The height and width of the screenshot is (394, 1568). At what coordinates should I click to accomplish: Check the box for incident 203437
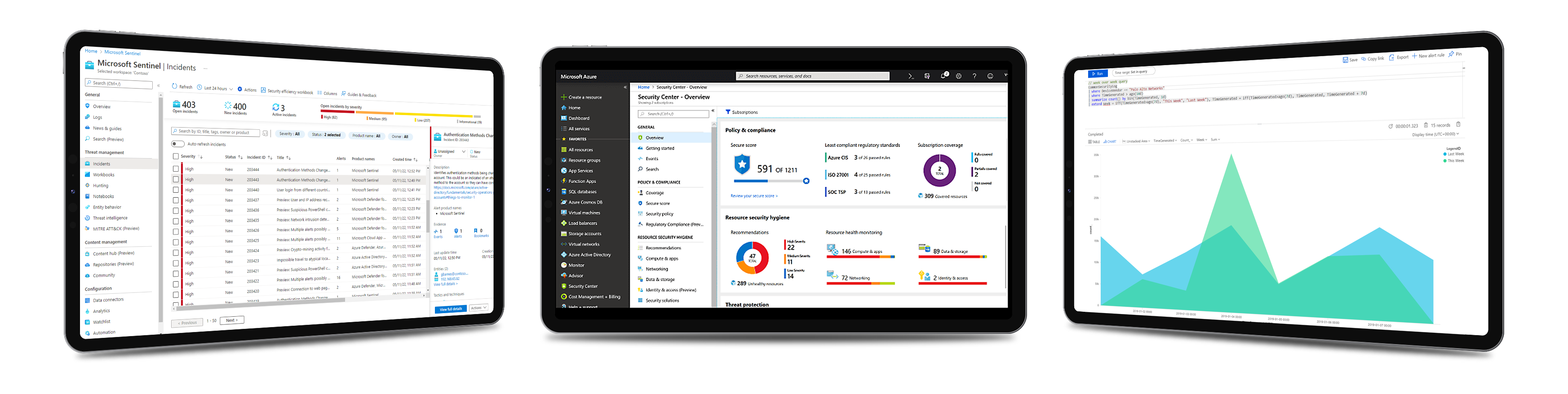coord(175,200)
